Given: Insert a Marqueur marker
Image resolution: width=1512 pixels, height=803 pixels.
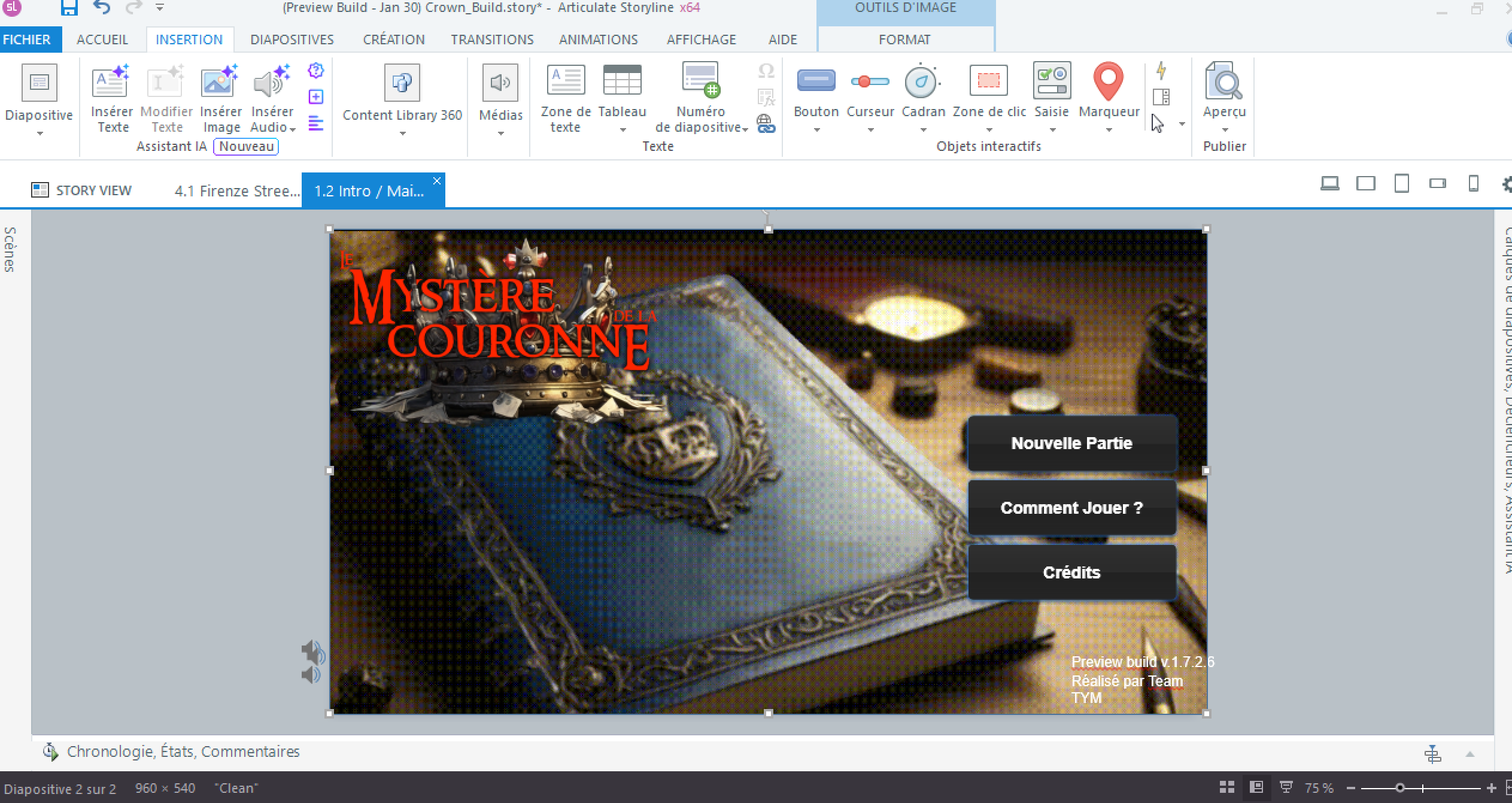Looking at the screenshot, I should (1108, 81).
